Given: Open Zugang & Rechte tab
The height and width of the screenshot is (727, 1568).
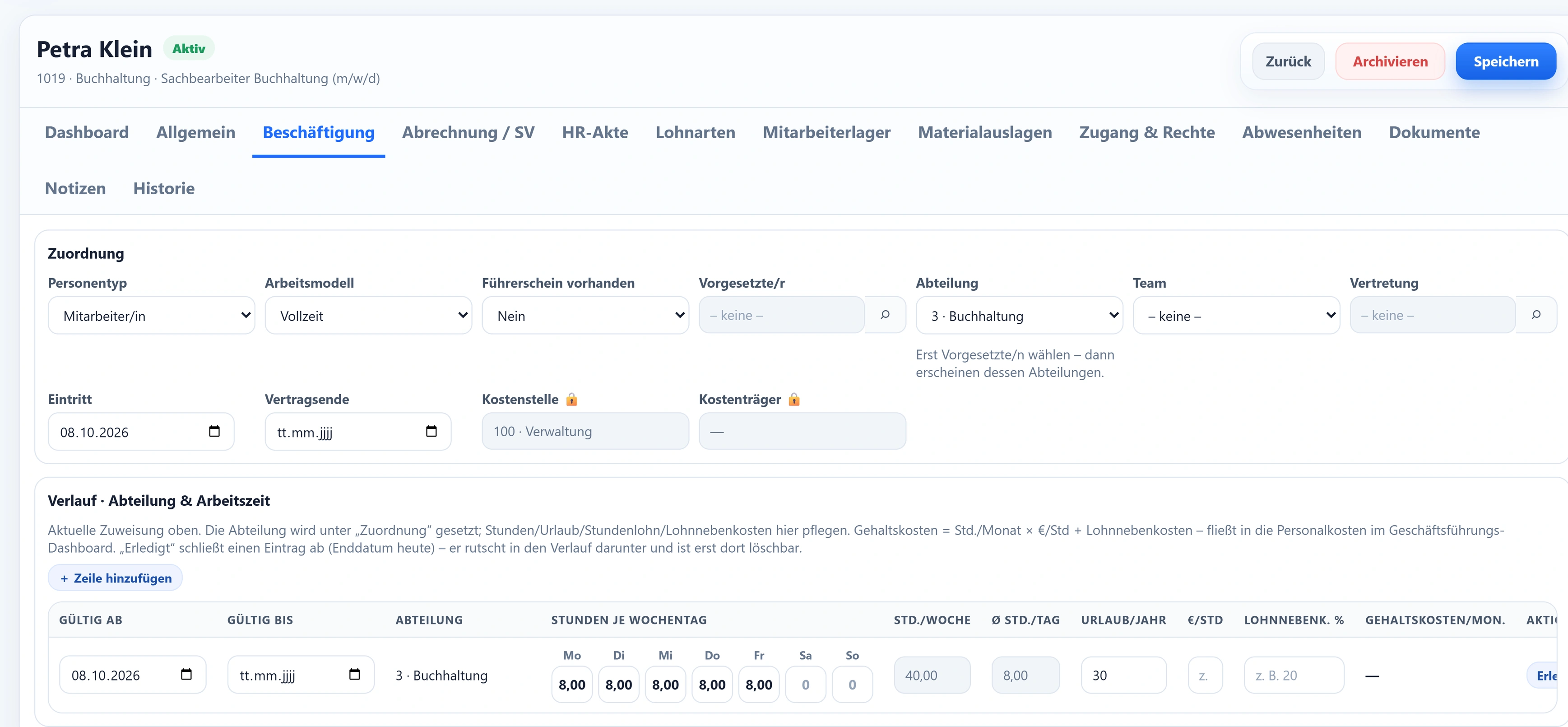Looking at the screenshot, I should [x=1147, y=133].
